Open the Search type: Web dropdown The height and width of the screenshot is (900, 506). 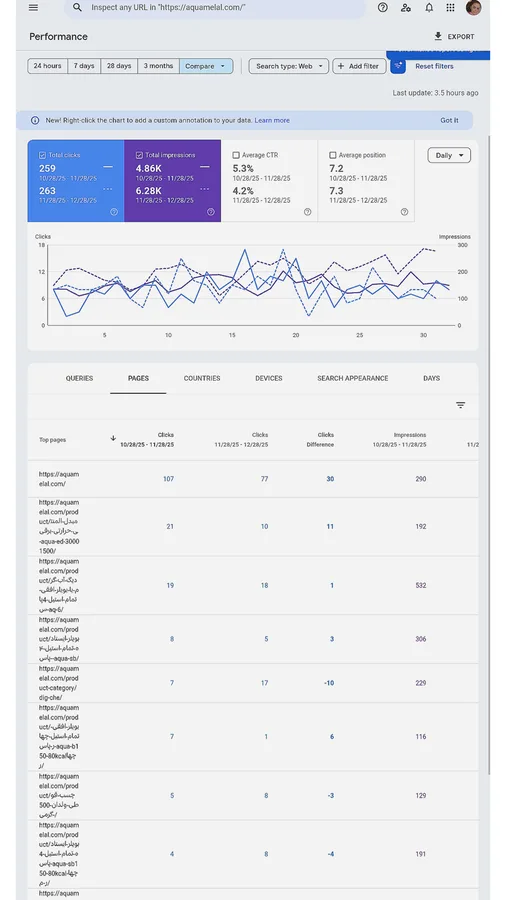coord(289,66)
